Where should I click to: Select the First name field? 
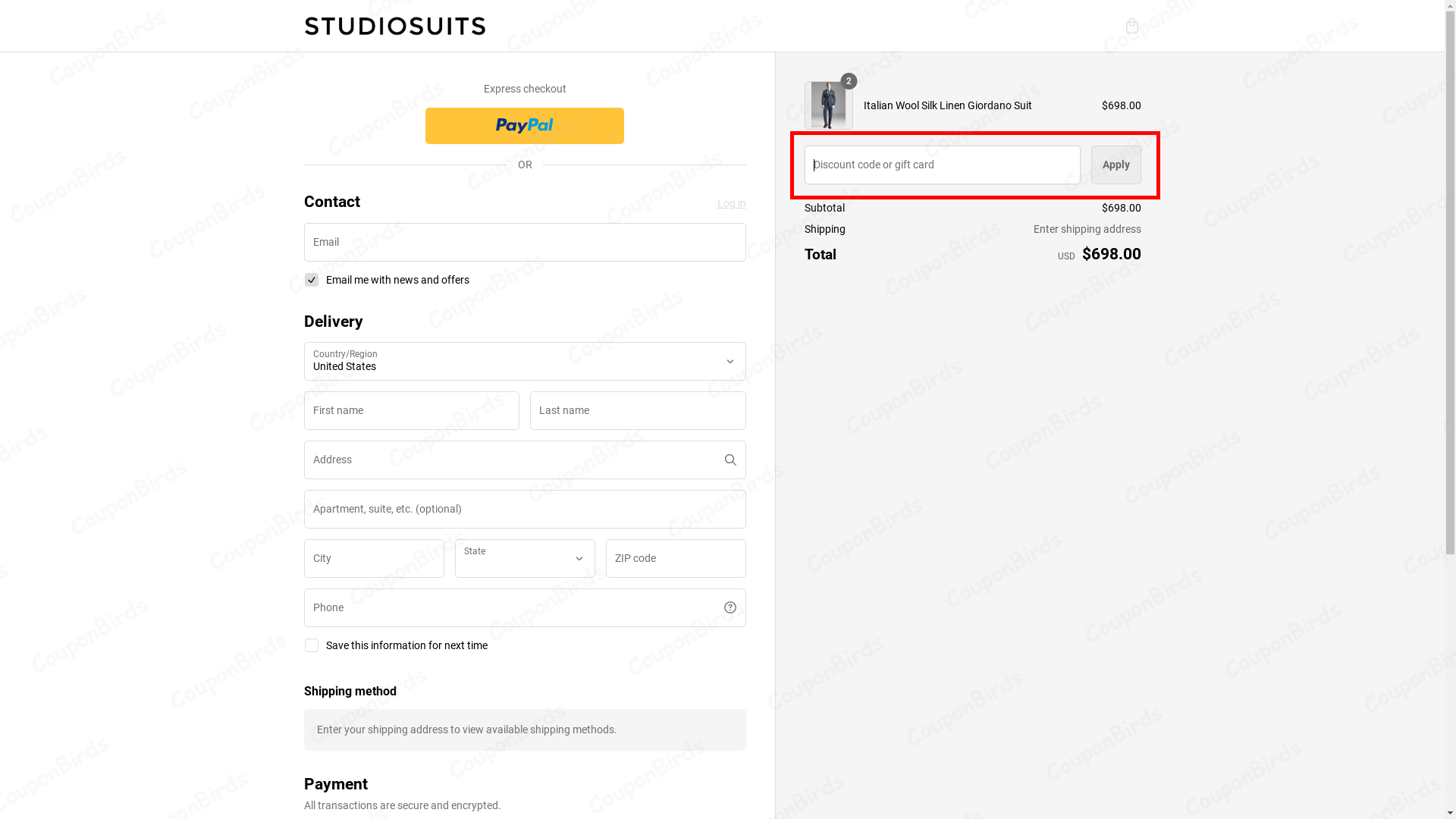pos(411,410)
